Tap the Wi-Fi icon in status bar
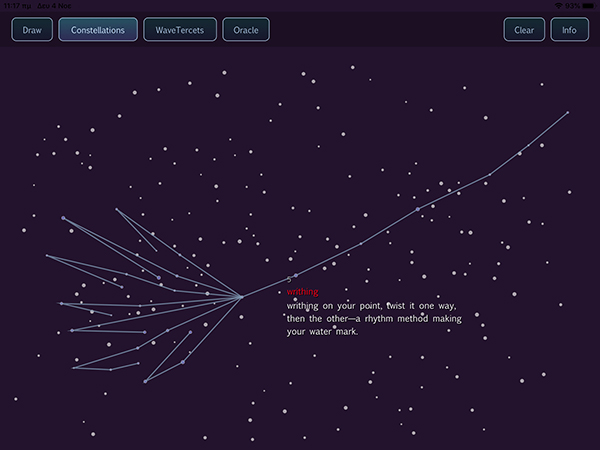The image size is (600, 450). [556, 5]
